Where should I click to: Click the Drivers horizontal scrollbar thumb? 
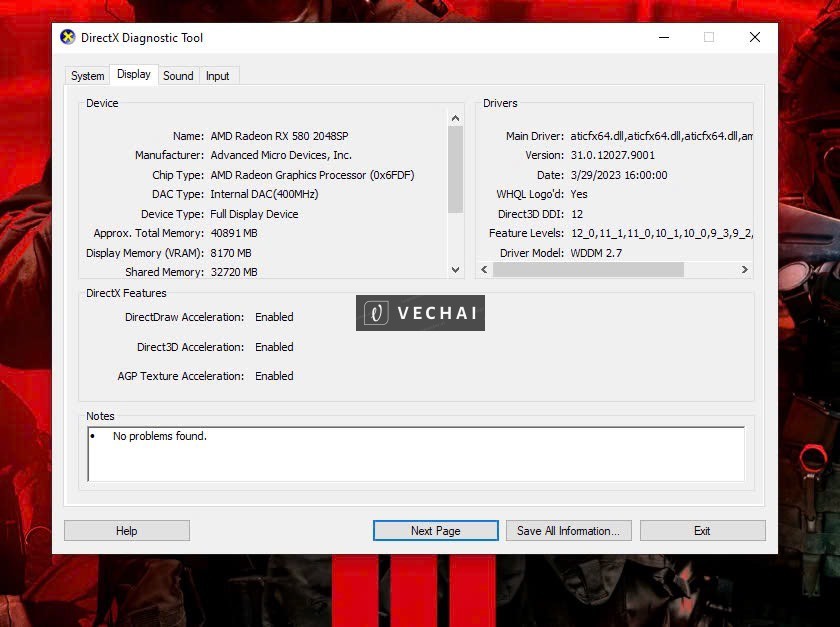point(590,270)
